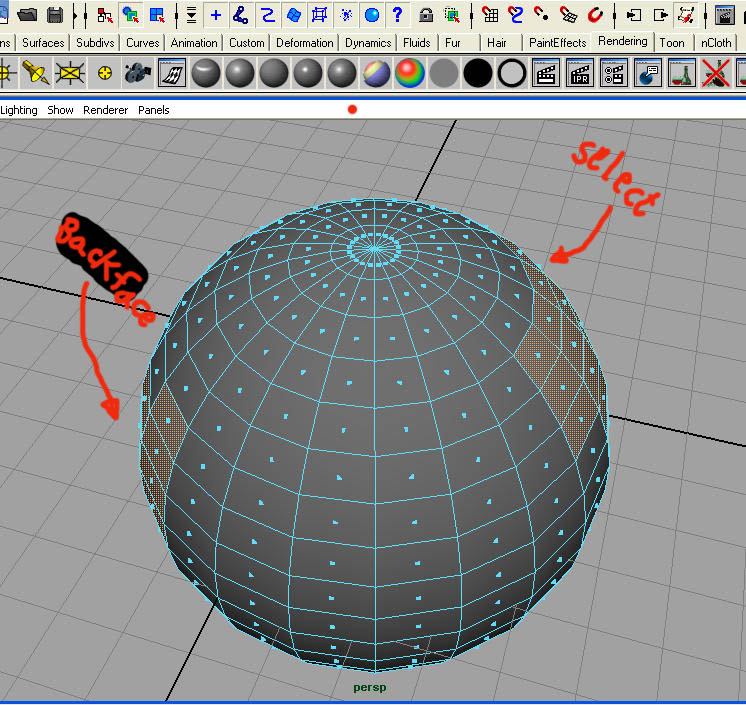Screen dimensions: 746x705
Task: Enable select by hierarchy mode
Action: pyautogui.click(x=105, y=15)
